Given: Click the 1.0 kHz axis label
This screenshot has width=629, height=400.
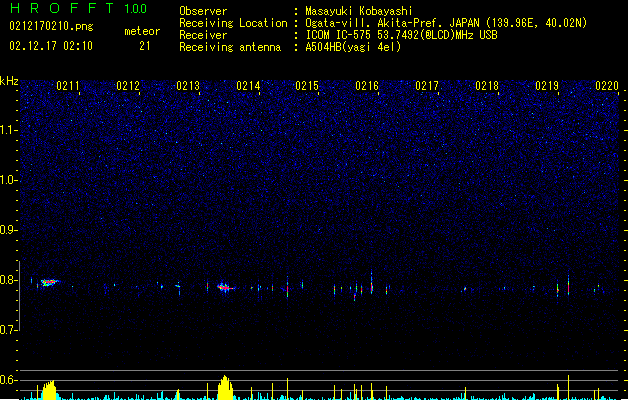Looking at the screenshot, I should (x=8, y=180).
